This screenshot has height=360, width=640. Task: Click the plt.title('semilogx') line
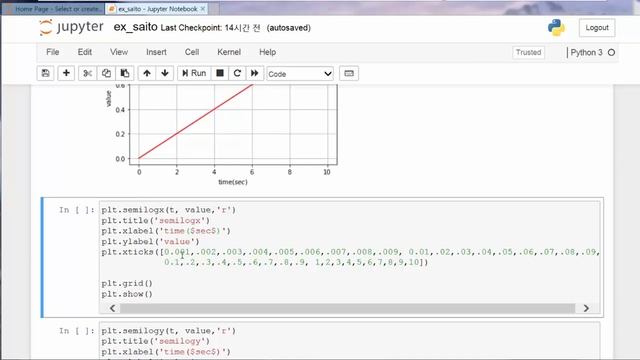click(x=156, y=221)
